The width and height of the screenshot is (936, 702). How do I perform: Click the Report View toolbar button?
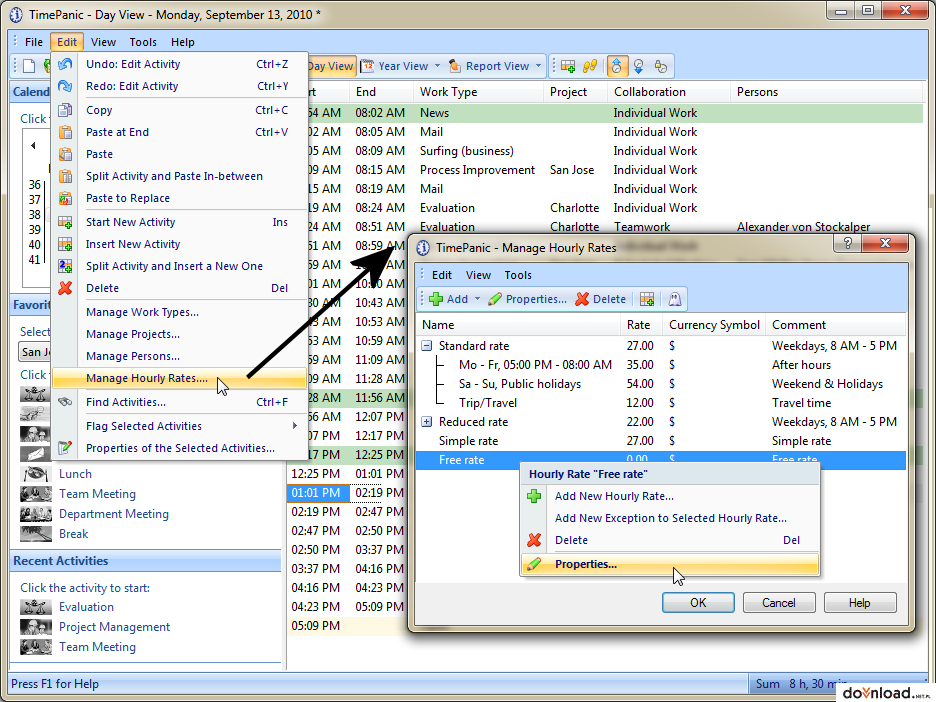pos(489,66)
